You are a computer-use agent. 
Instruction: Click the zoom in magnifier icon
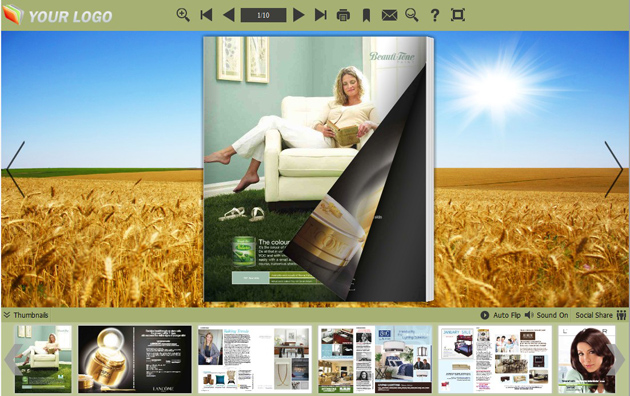[183, 15]
